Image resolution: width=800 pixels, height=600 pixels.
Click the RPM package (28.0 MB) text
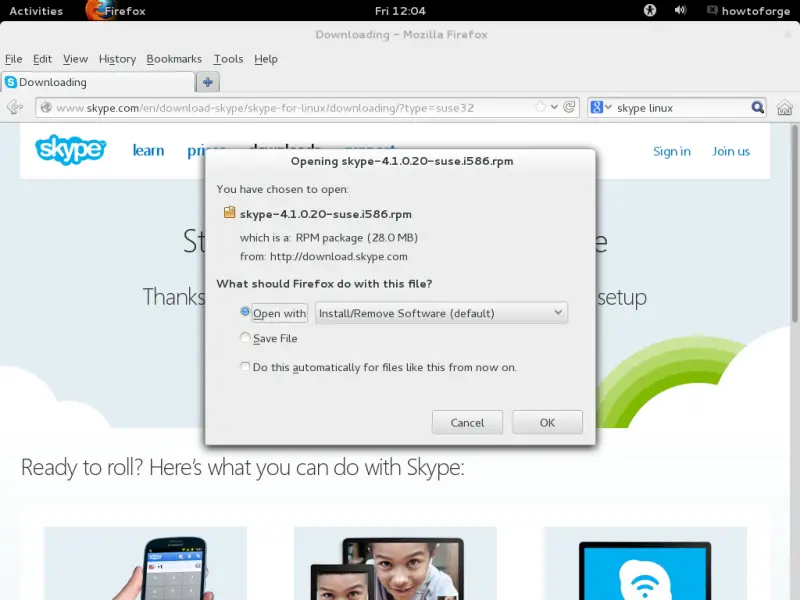click(x=357, y=238)
